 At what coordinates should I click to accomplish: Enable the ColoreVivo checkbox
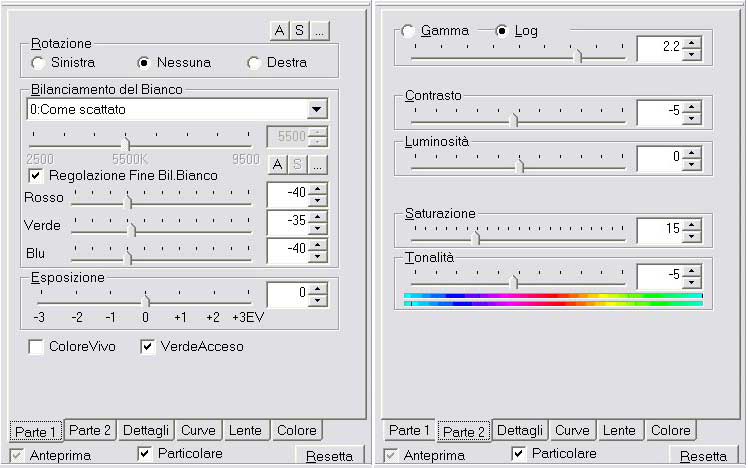tap(36, 347)
